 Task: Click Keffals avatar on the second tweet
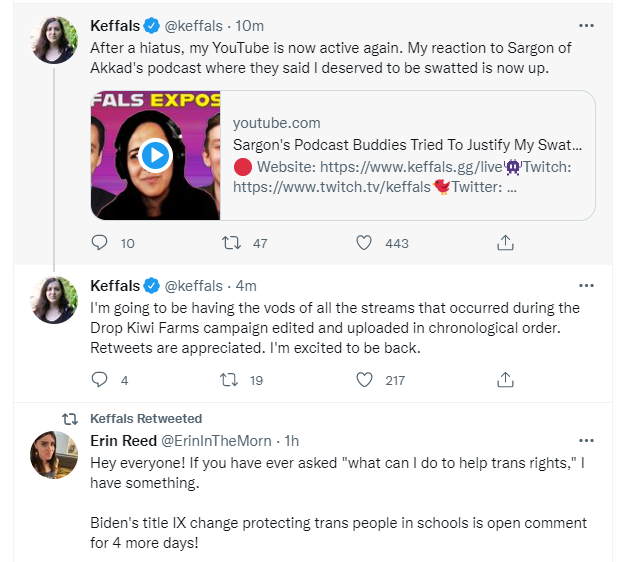coord(55,300)
